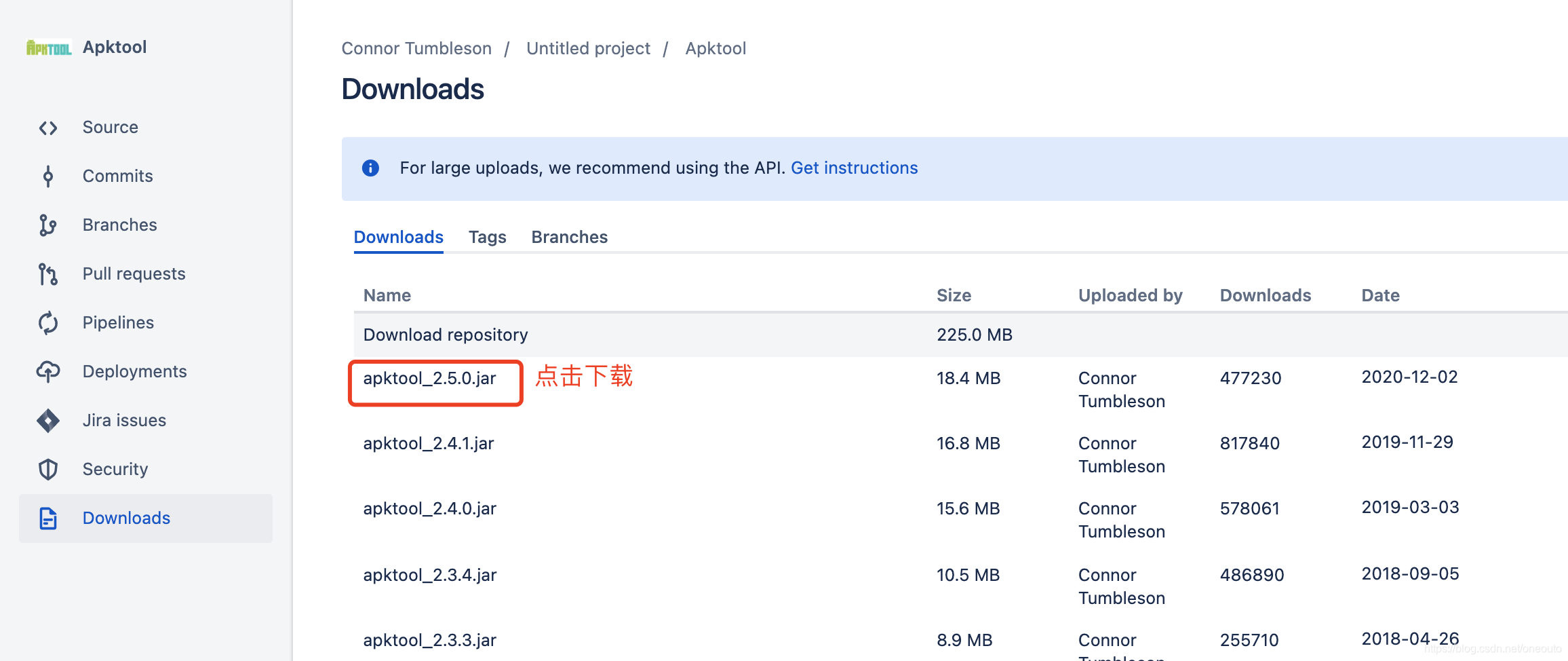Open Source in the sidebar
Image resolution: width=1568 pixels, height=661 pixels.
pos(110,127)
